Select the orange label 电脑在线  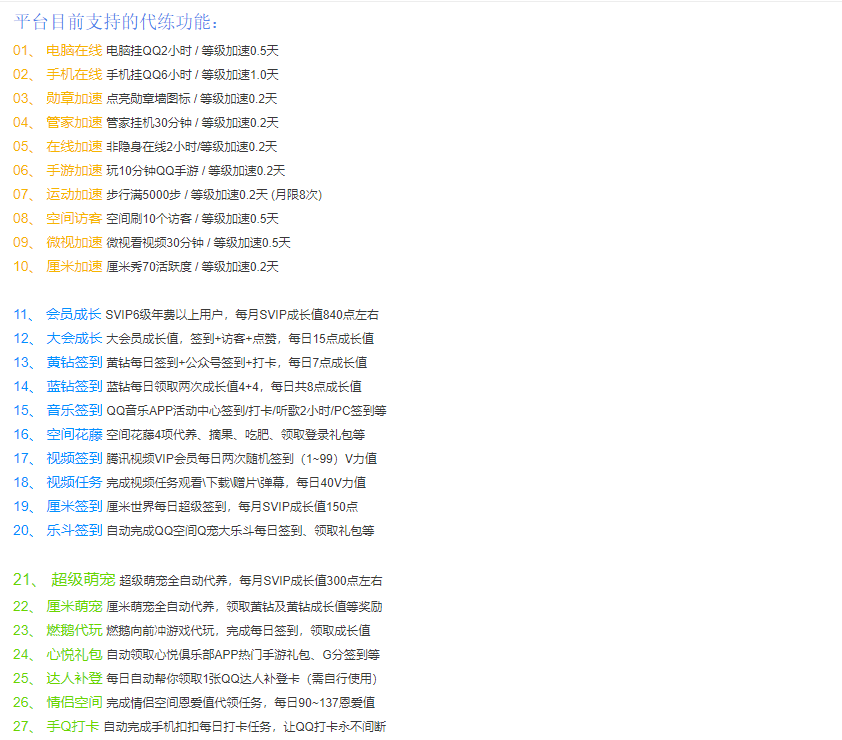click(x=74, y=50)
